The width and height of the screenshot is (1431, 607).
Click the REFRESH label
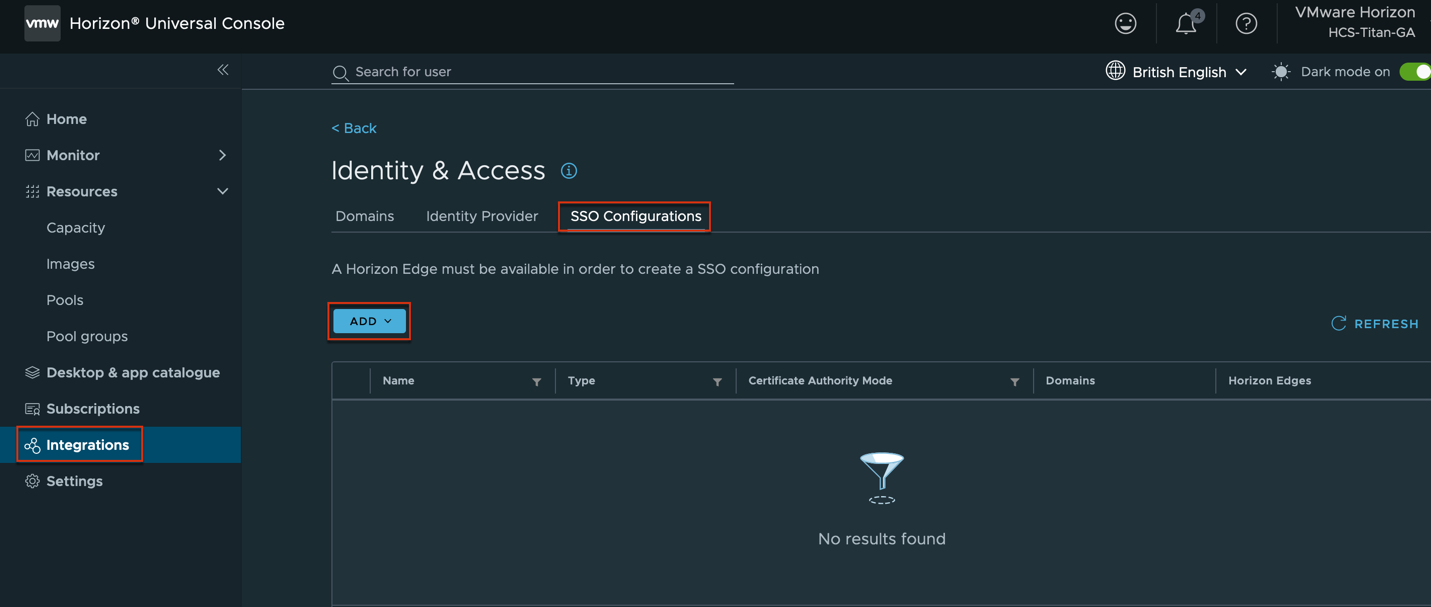coord(1387,324)
